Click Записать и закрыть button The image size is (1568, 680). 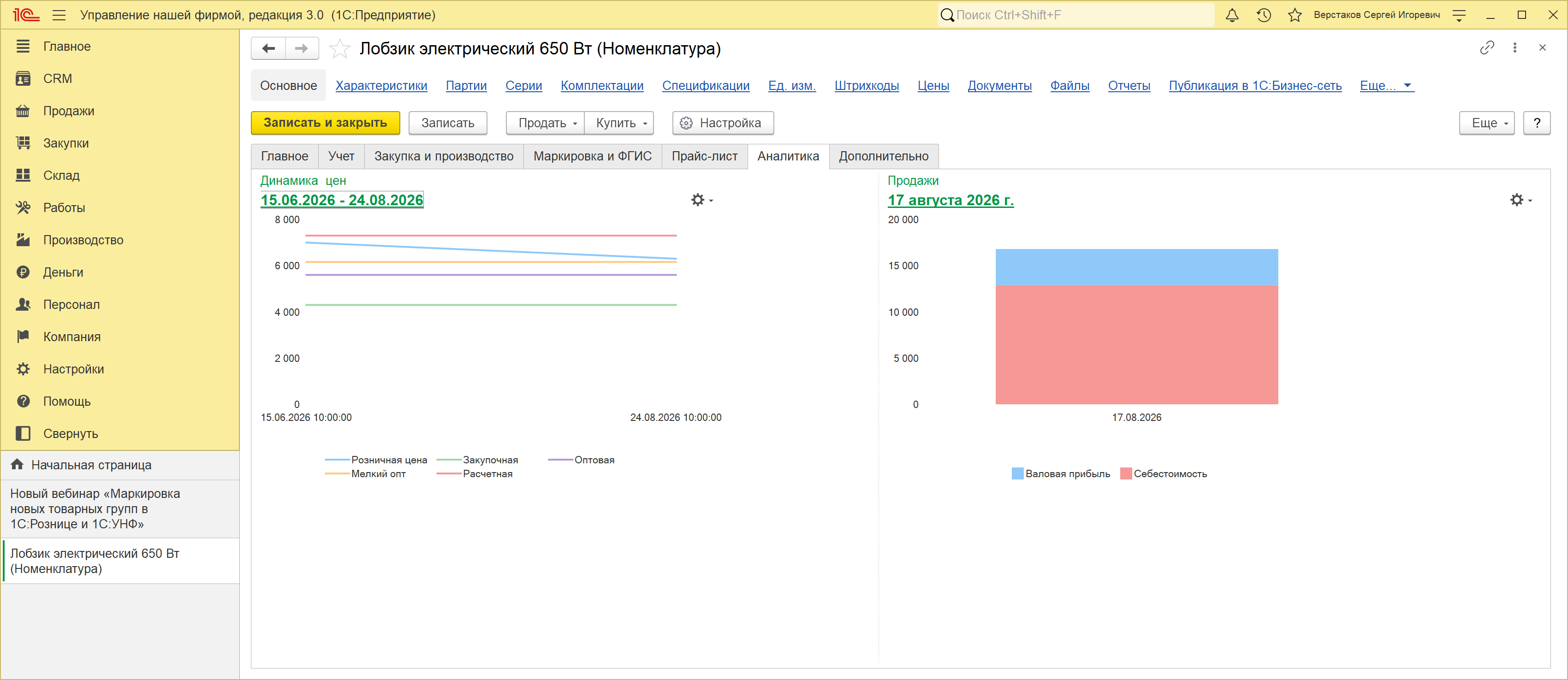[326, 123]
